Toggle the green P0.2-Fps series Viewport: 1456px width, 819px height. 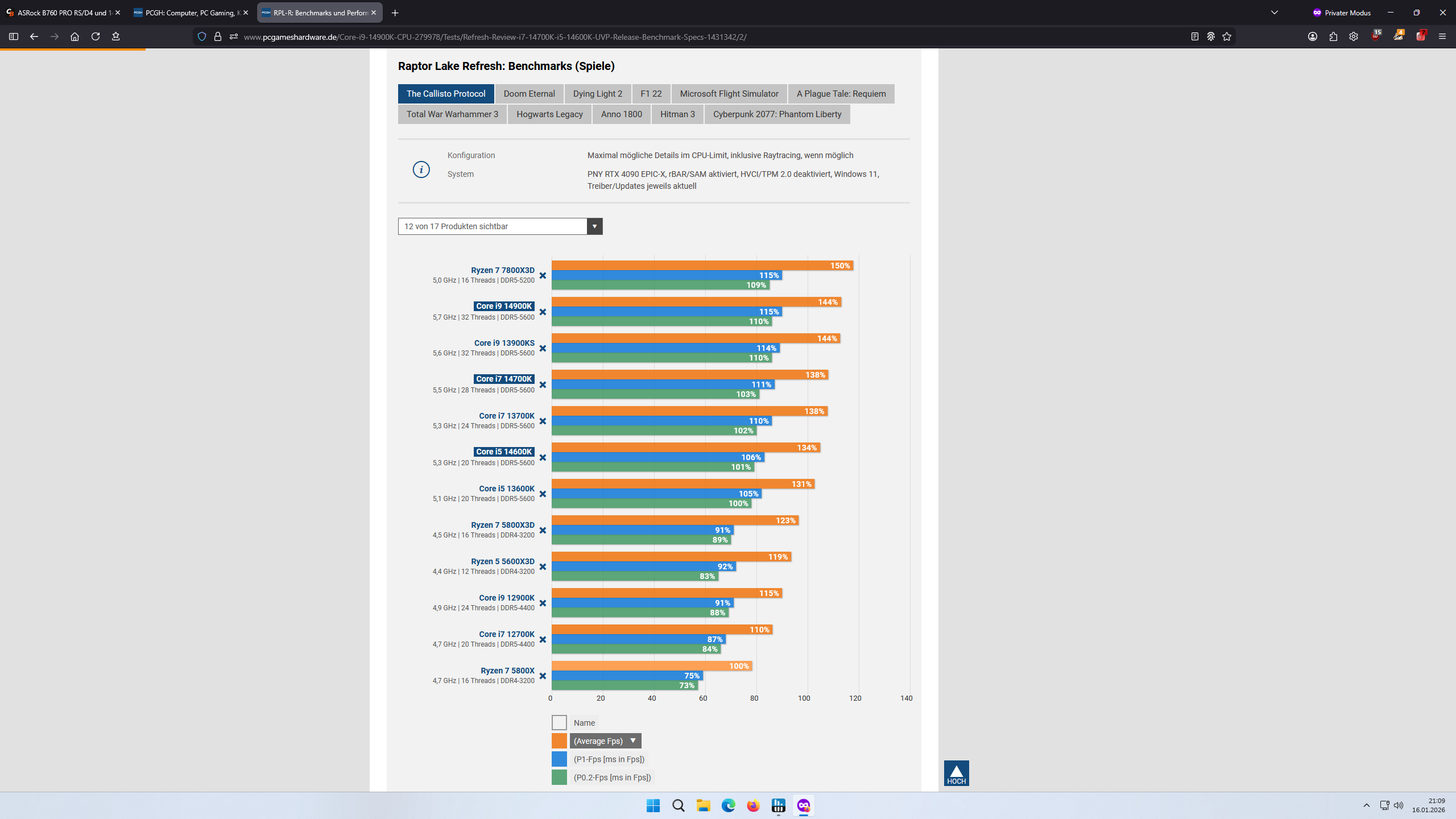559,777
